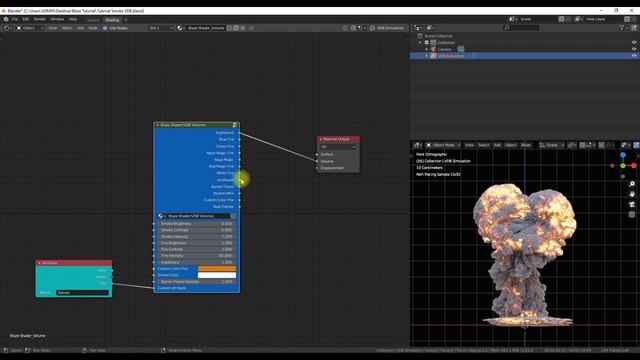This screenshot has width=640, height=360.
Task: Switch to the Layout workspace tab
Action: [x=93, y=20]
